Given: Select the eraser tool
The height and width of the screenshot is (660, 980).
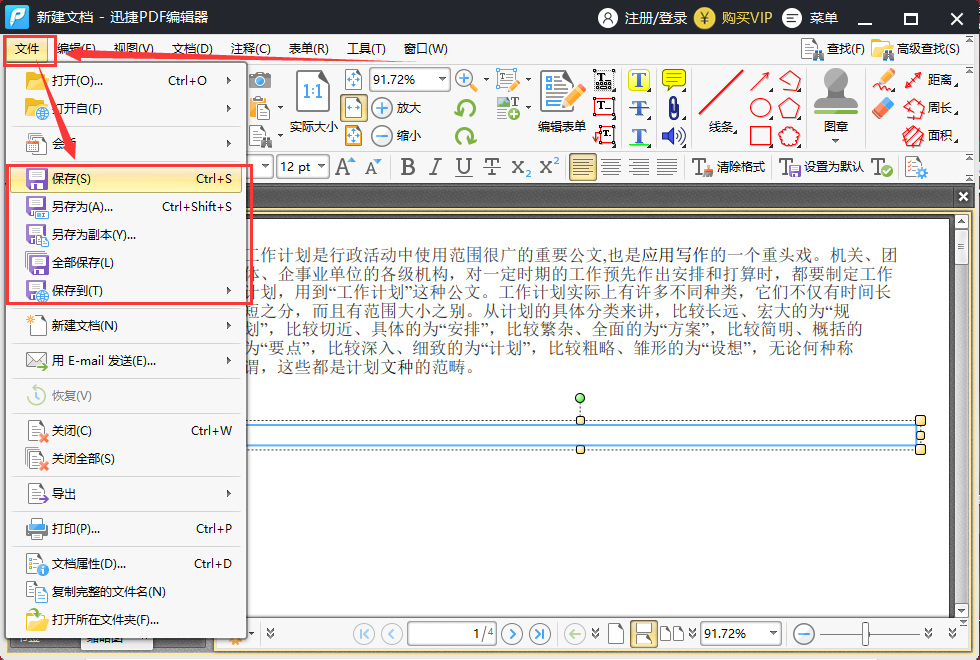Looking at the screenshot, I should coord(882,108).
